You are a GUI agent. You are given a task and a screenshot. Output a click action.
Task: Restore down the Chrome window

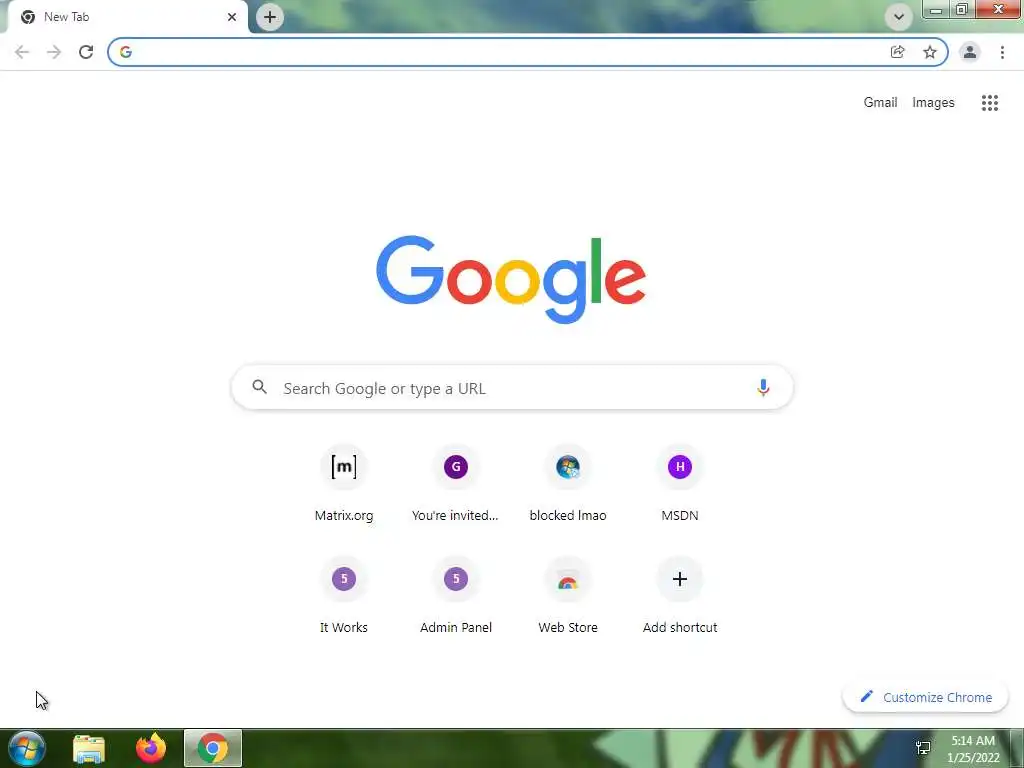961,9
